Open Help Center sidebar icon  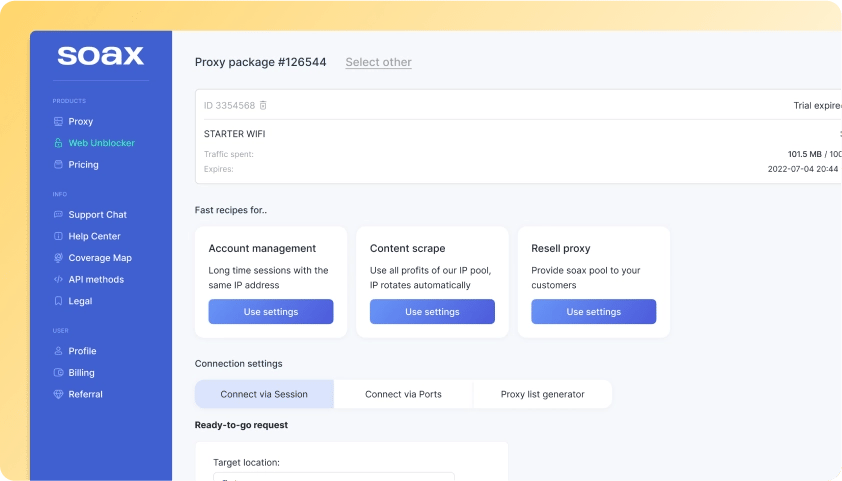coord(58,237)
